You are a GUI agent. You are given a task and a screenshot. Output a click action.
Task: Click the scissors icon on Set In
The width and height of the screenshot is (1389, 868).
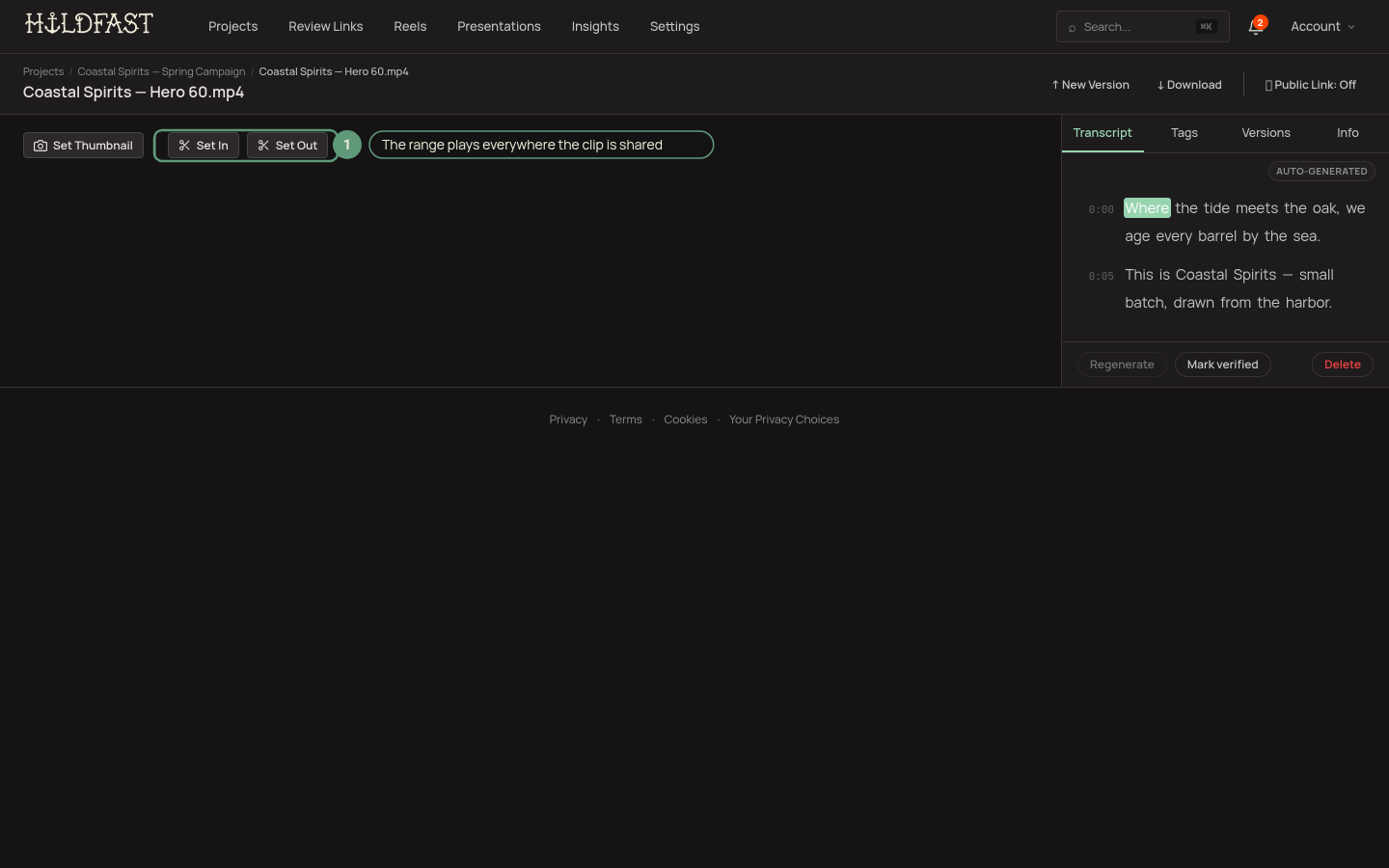(184, 146)
